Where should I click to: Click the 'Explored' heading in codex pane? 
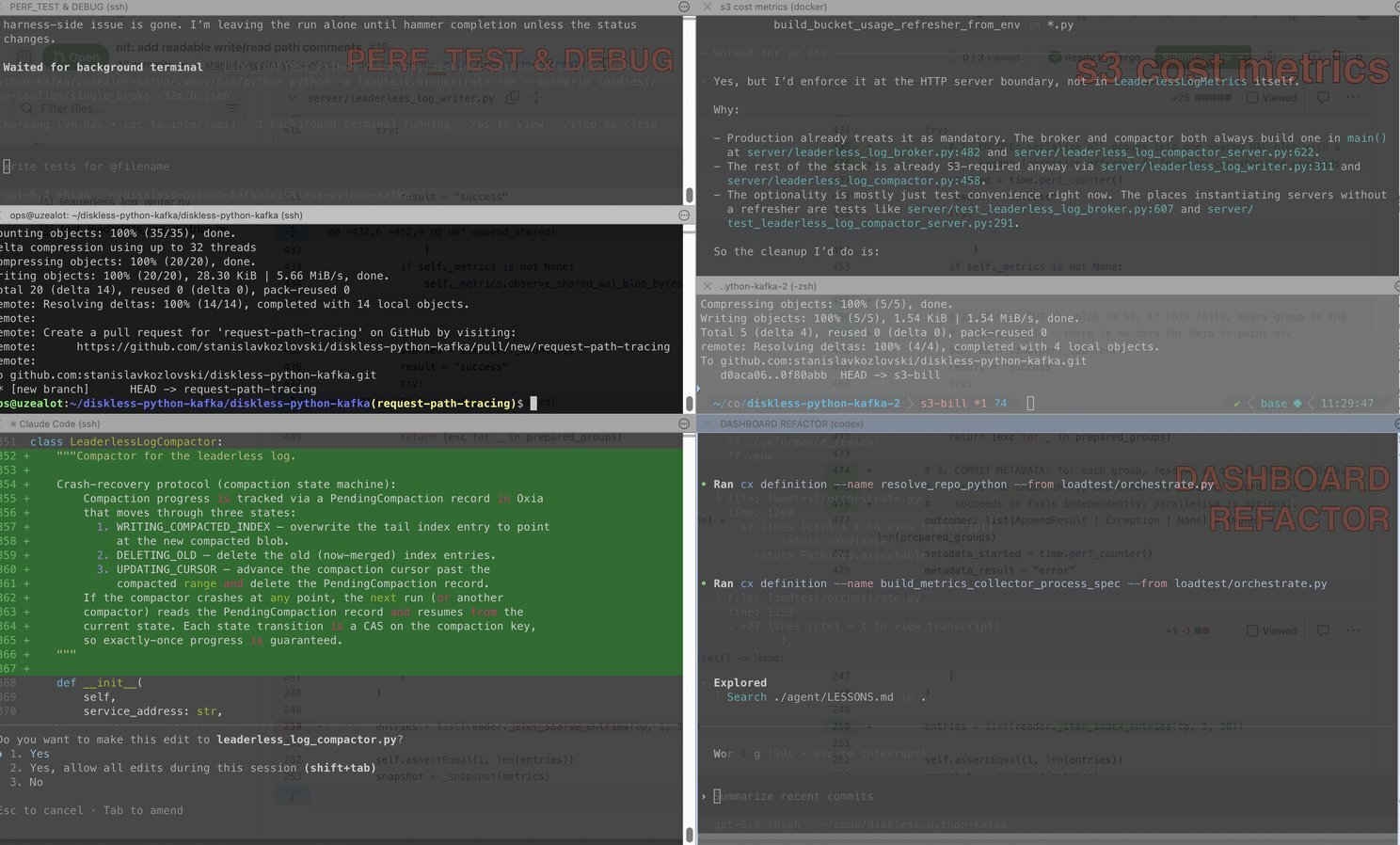click(x=740, y=683)
